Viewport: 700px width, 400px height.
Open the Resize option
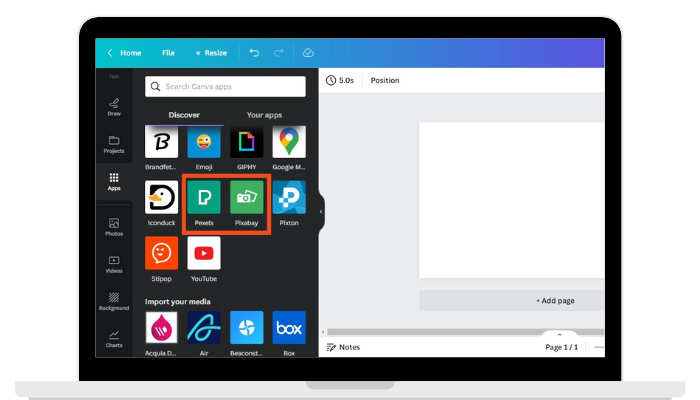pos(211,53)
